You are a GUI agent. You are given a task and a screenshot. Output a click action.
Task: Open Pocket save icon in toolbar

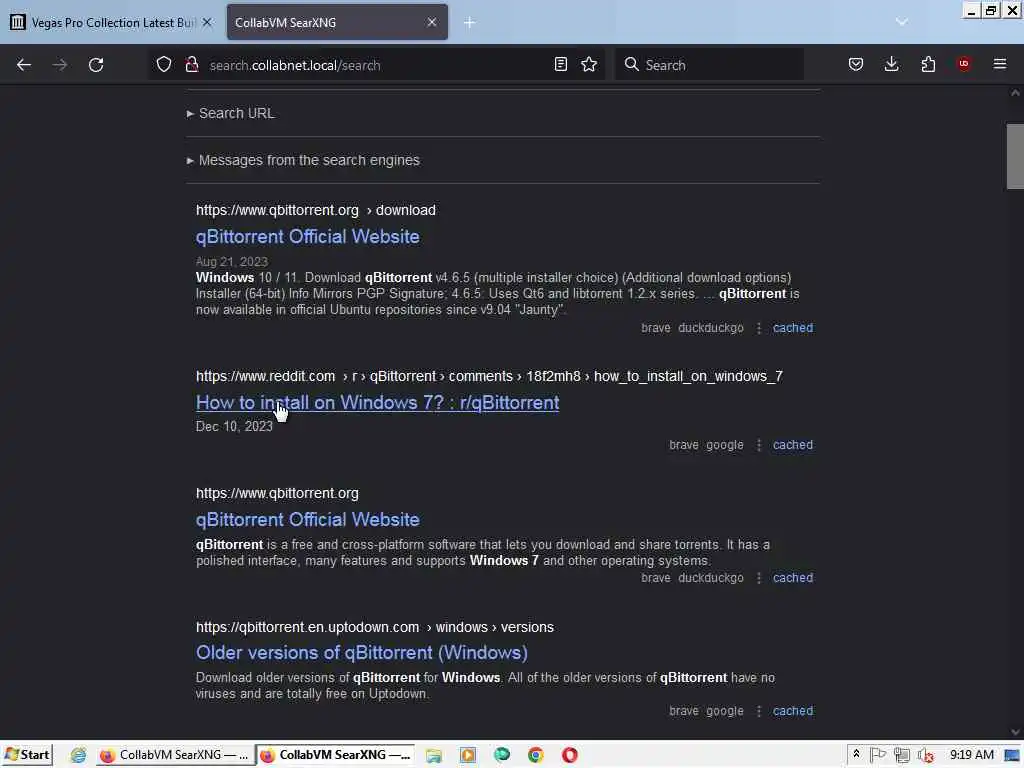pos(856,65)
